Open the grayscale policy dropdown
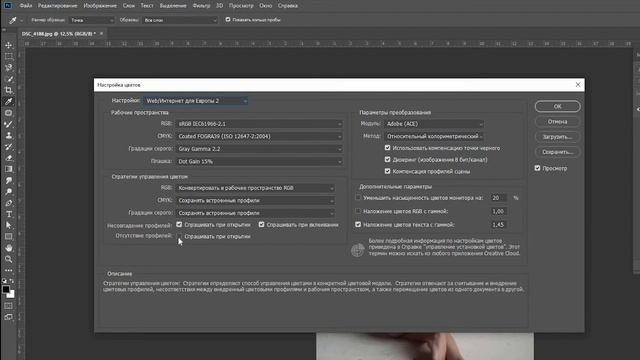The image size is (640, 360). coord(255,213)
